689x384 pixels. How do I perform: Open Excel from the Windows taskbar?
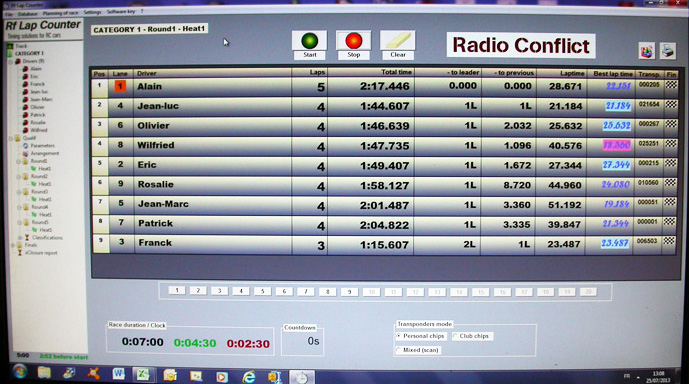pyautogui.click(x=142, y=374)
